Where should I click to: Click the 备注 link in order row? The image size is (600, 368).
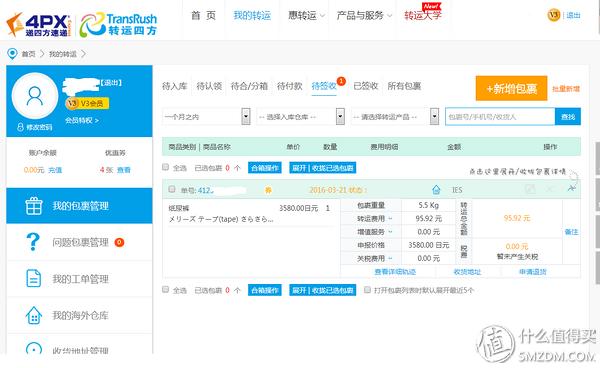tap(571, 232)
